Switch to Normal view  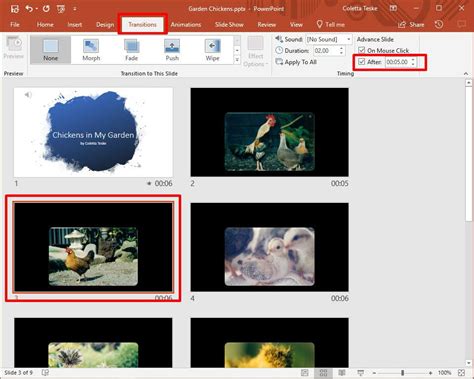pyautogui.click(x=305, y=373)
